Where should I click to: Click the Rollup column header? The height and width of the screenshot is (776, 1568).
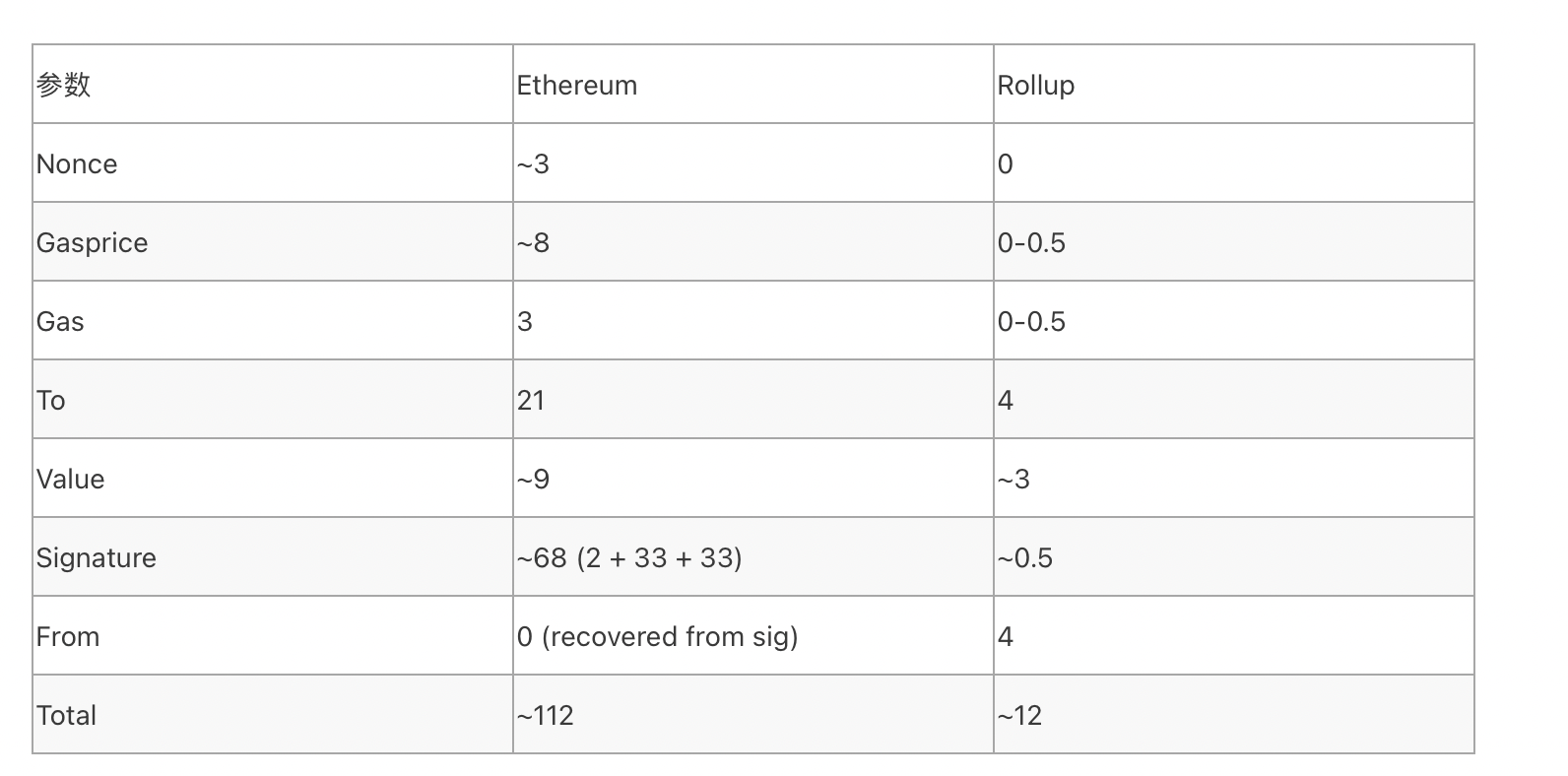1035,86
